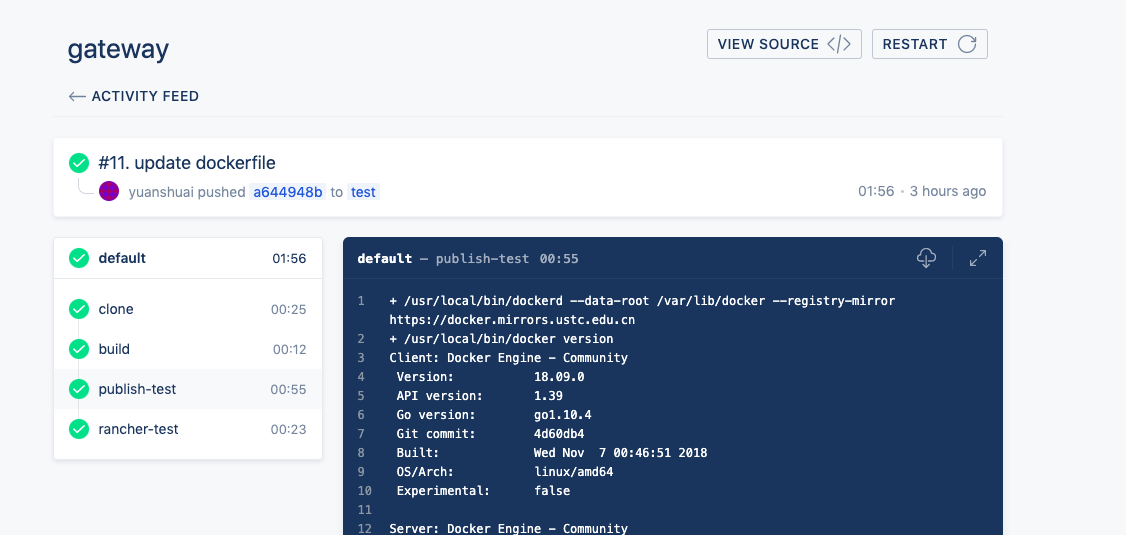This screenshot has width=1126, height=535.
Task: Click the gateway repository title
Action: pos(118,49)
